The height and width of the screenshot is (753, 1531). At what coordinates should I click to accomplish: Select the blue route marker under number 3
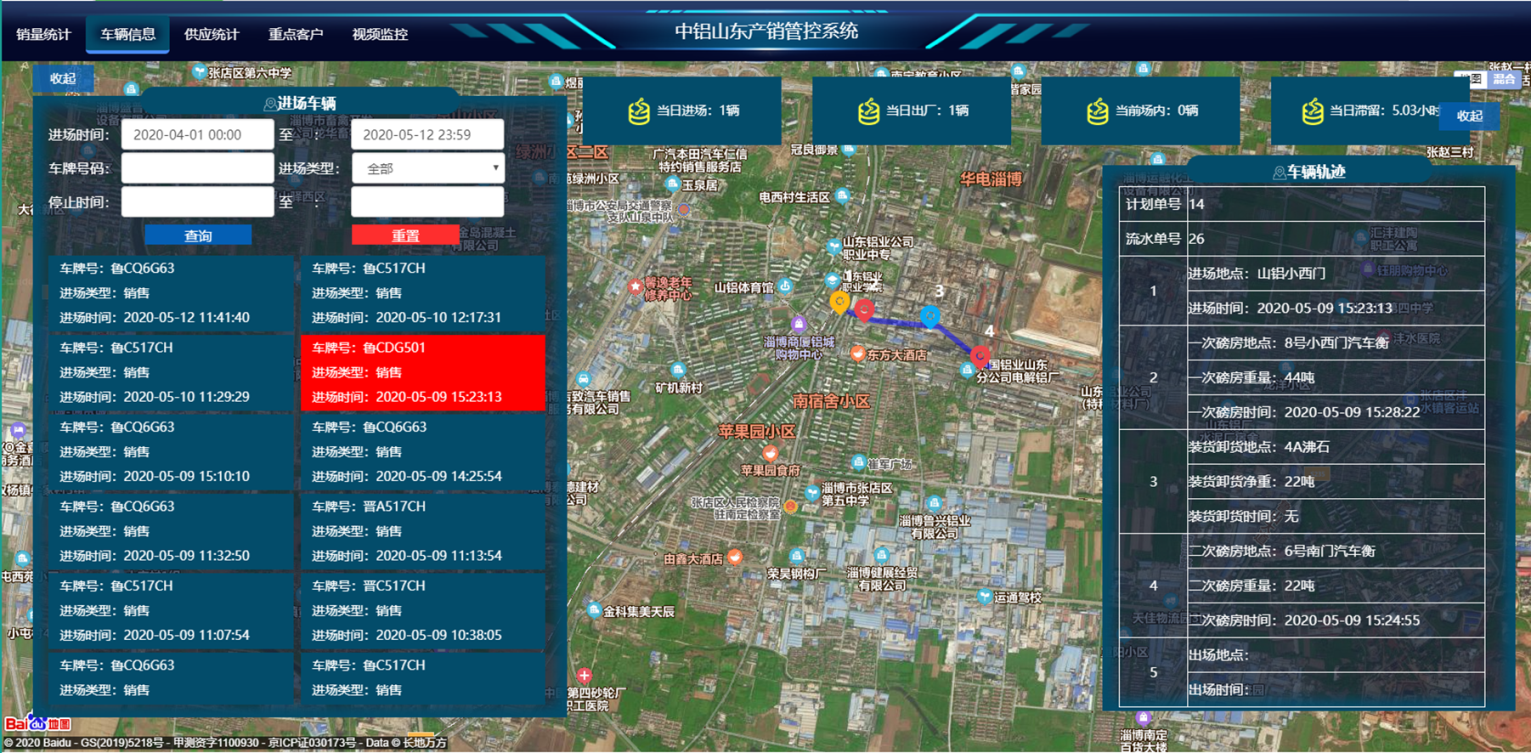click(931, 318)
